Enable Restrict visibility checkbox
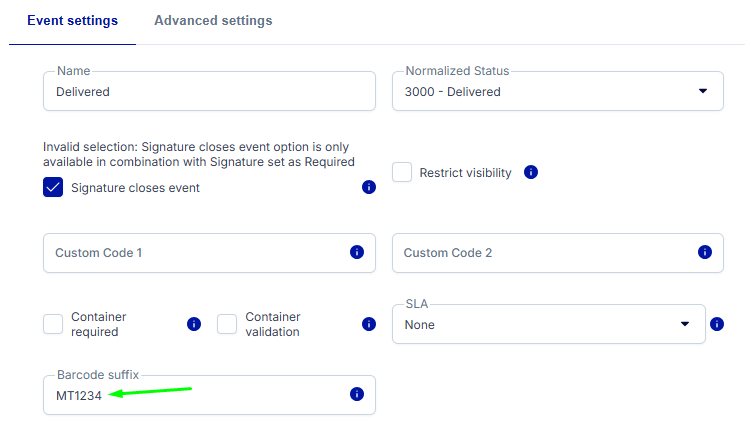 point(402,172)
